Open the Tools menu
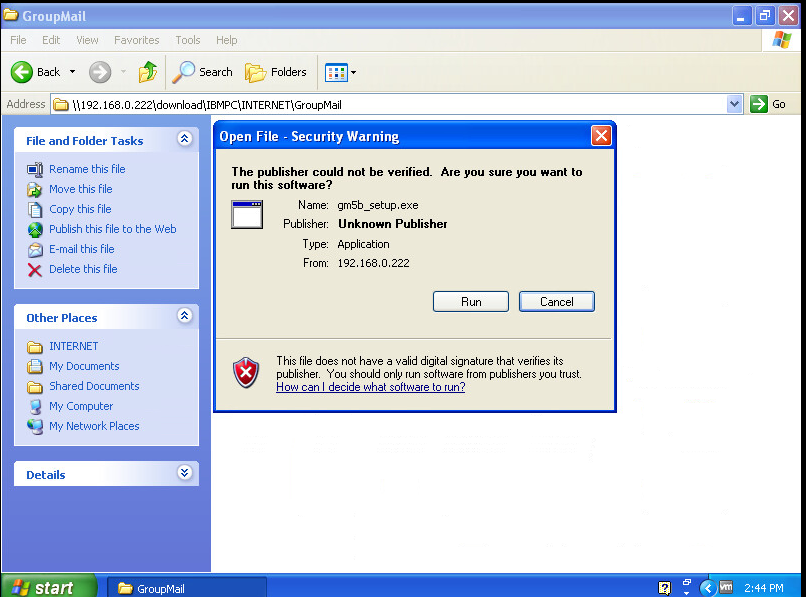 [x=188, y=40]
